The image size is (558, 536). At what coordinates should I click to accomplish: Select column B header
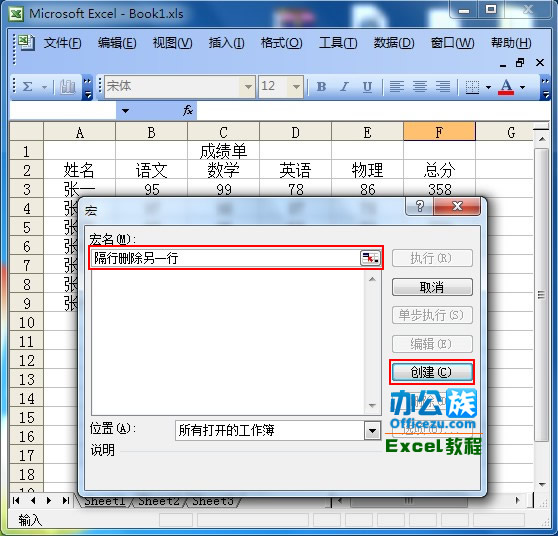[x=152, y=132]
